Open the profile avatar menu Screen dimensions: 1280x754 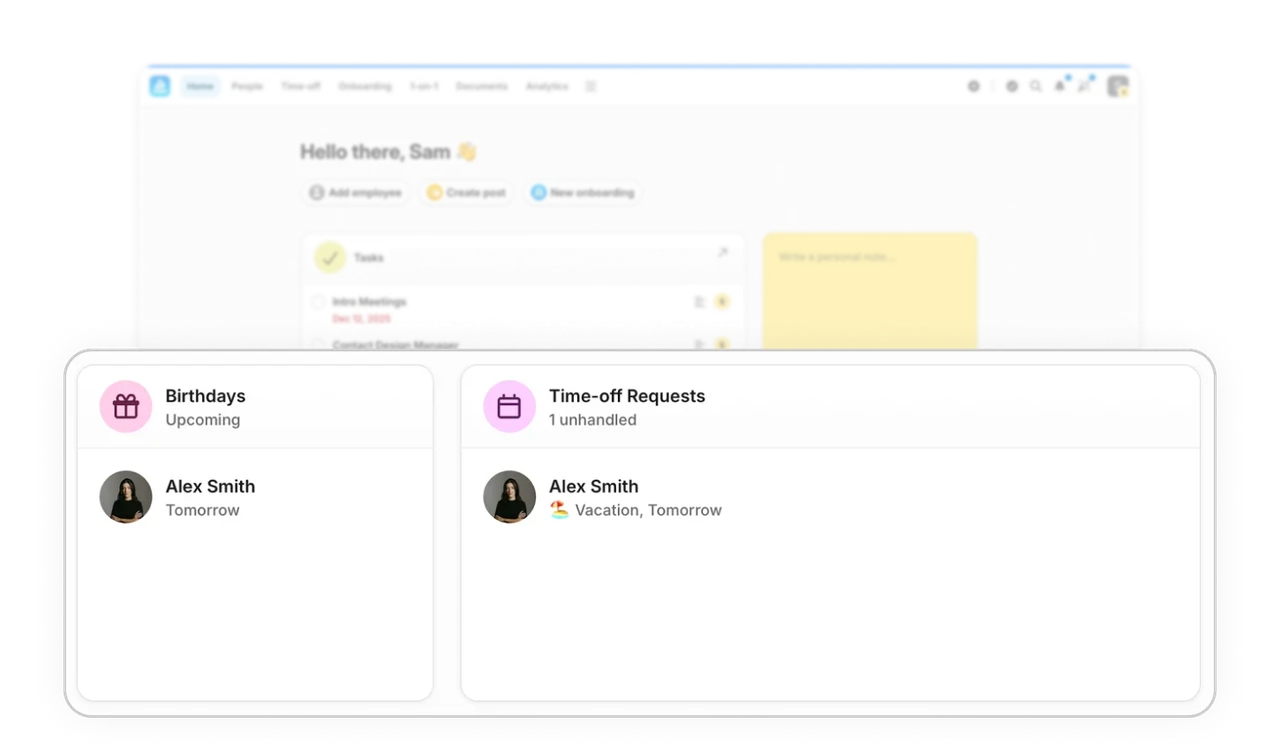[1117, 85]
